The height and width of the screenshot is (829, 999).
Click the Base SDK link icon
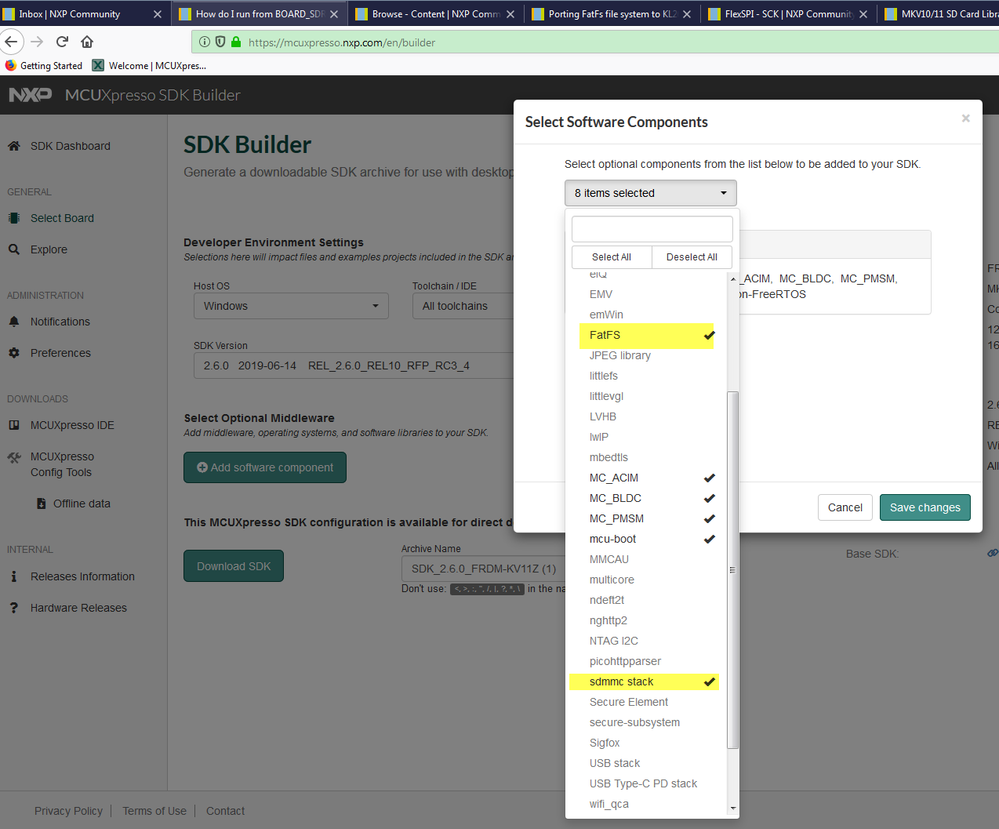click(x=993, y=553)
